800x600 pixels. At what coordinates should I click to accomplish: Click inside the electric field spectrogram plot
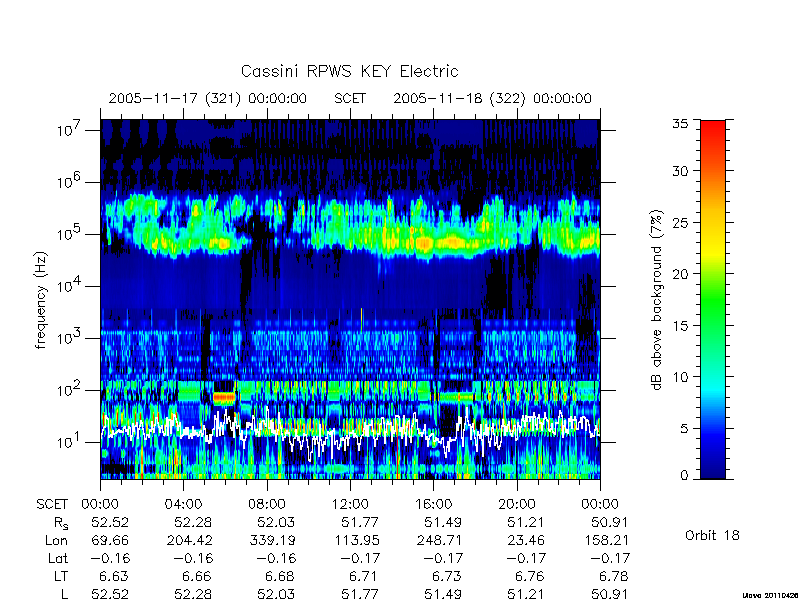[x=350, y=299]
